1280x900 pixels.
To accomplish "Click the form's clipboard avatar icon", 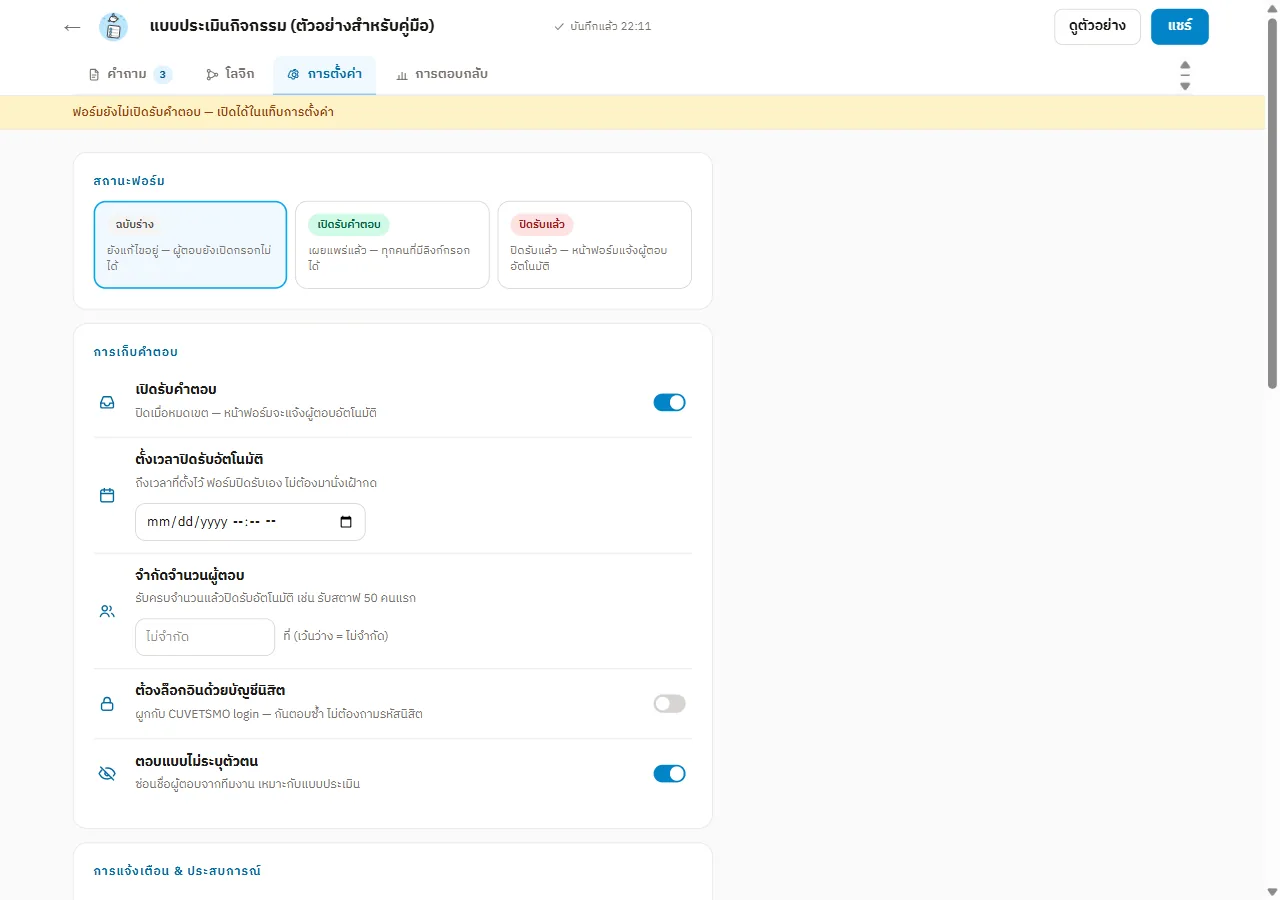I will pyautogui.click(x=114, y=27).
